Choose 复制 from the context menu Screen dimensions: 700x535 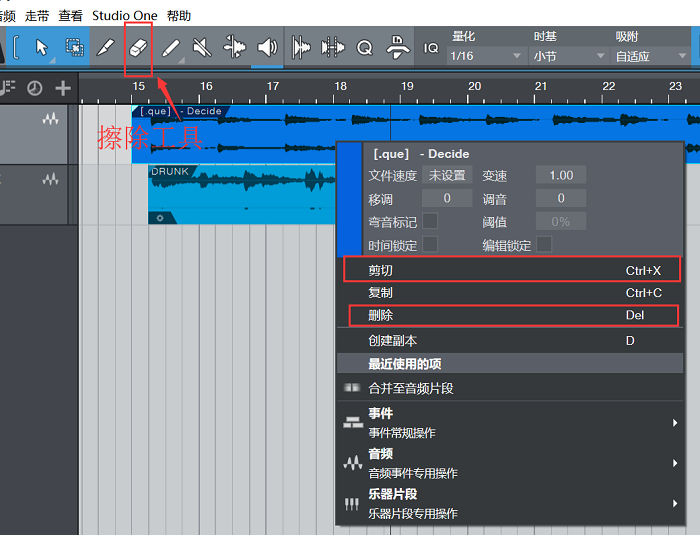(x=510, y=293)
